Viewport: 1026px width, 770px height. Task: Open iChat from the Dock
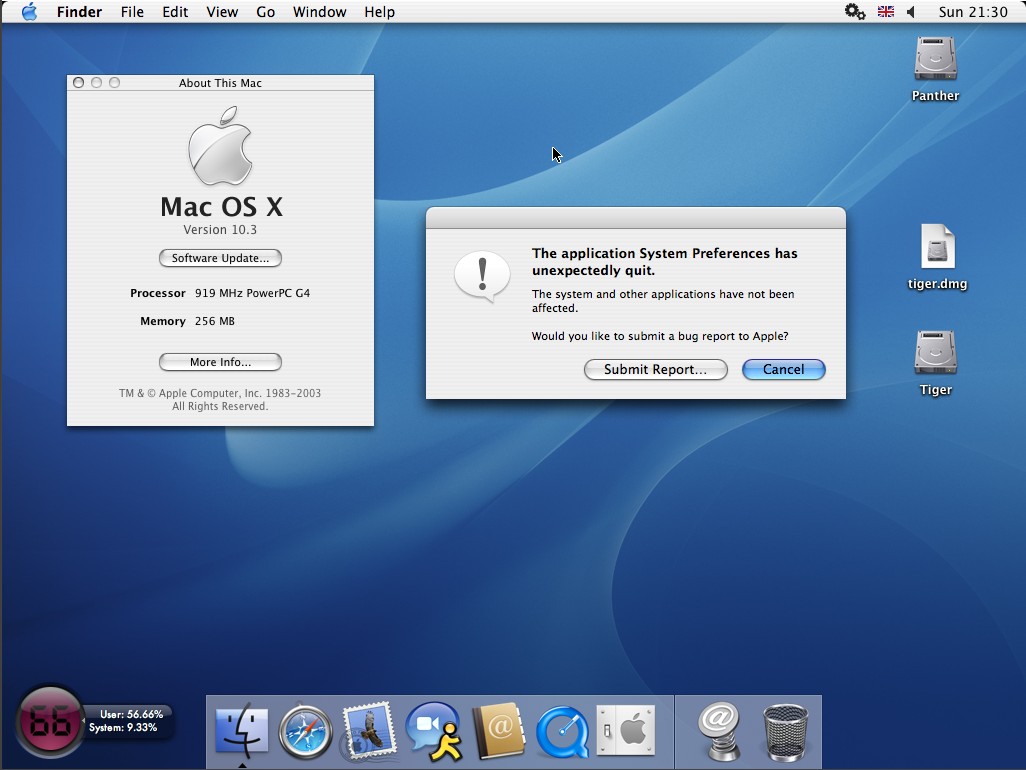[434, 731]
